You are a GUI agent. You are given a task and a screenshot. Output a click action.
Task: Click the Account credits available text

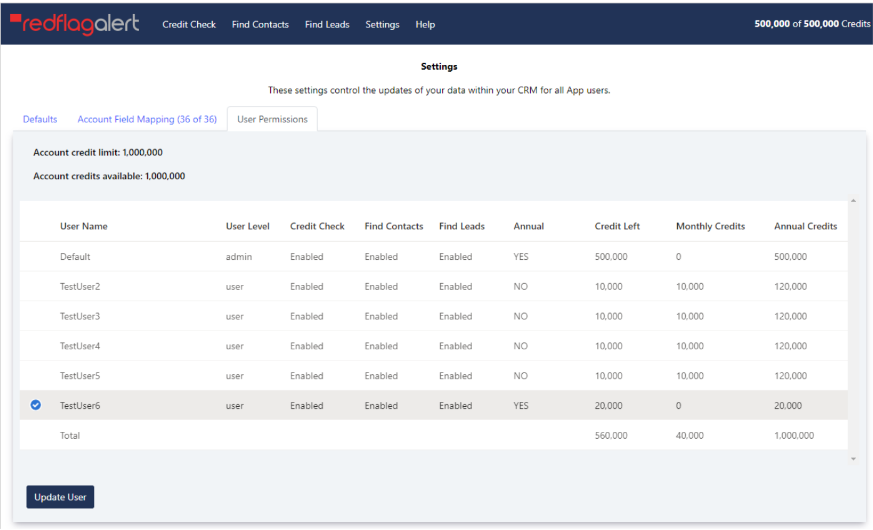coord(109,176)
